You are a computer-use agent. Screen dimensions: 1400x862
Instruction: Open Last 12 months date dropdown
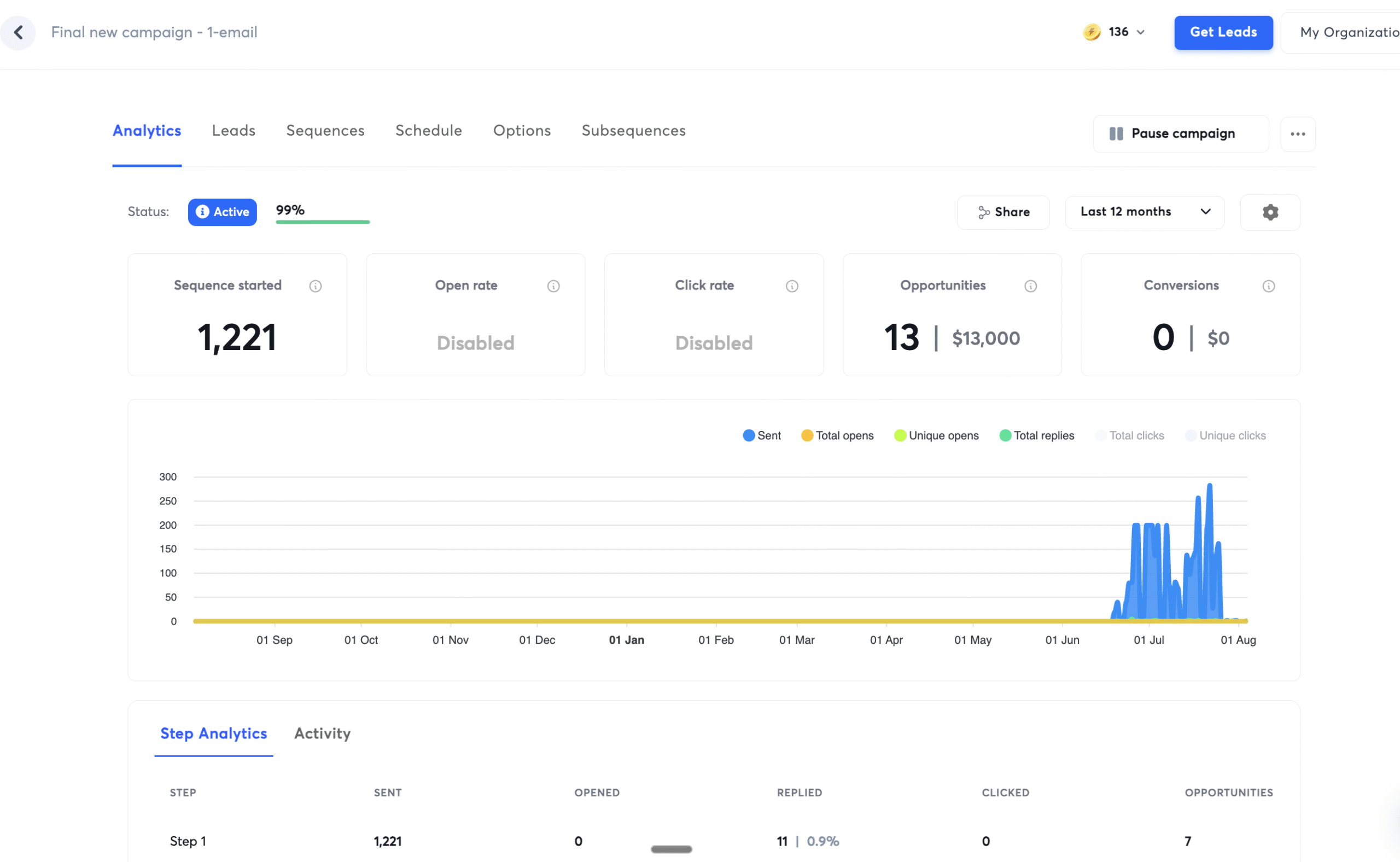1145,212
